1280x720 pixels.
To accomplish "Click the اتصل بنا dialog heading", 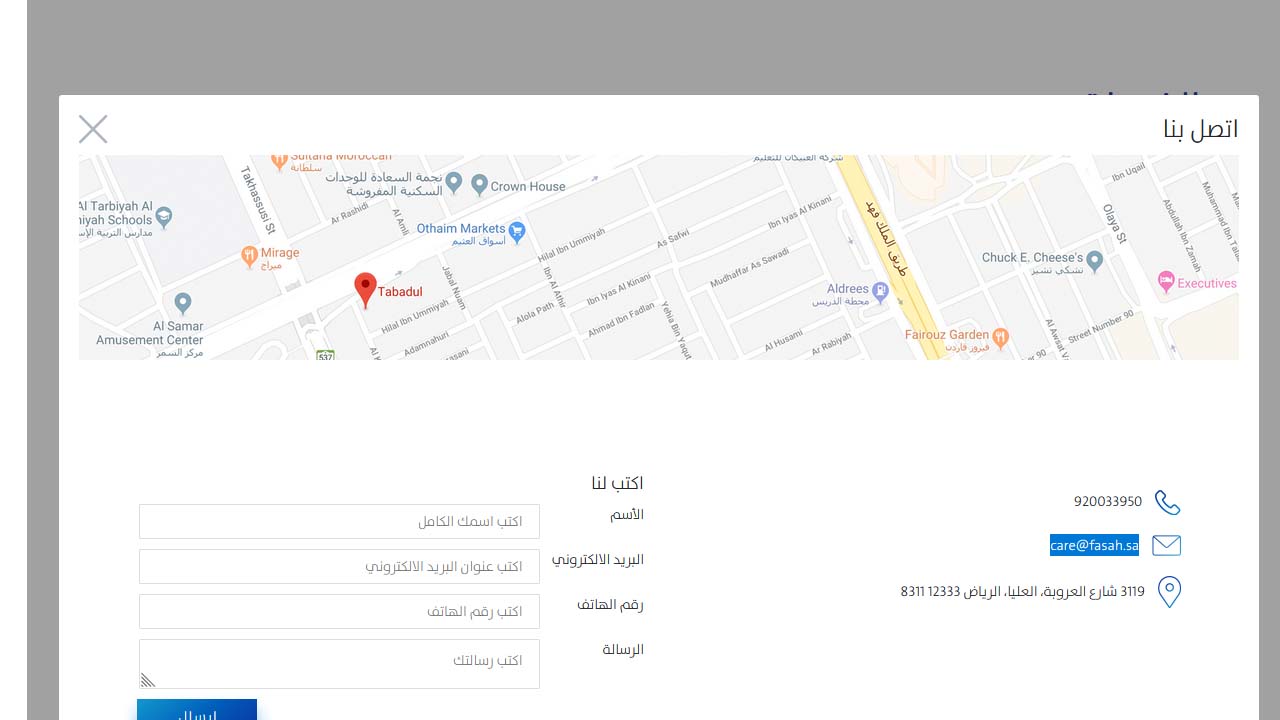I will pos(1200,129).
